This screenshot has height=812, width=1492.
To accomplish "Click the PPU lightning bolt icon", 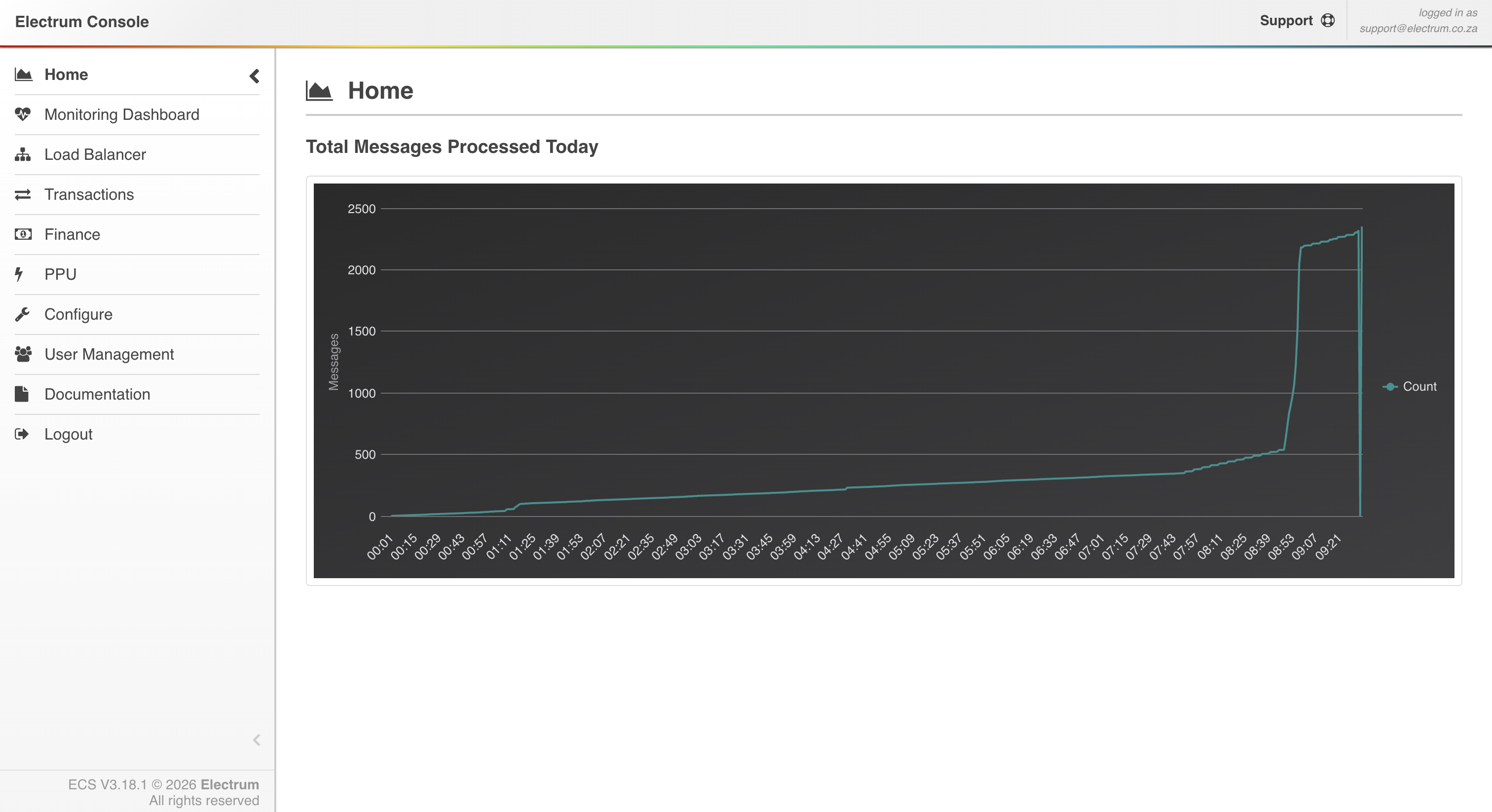I will click(19, 274).
